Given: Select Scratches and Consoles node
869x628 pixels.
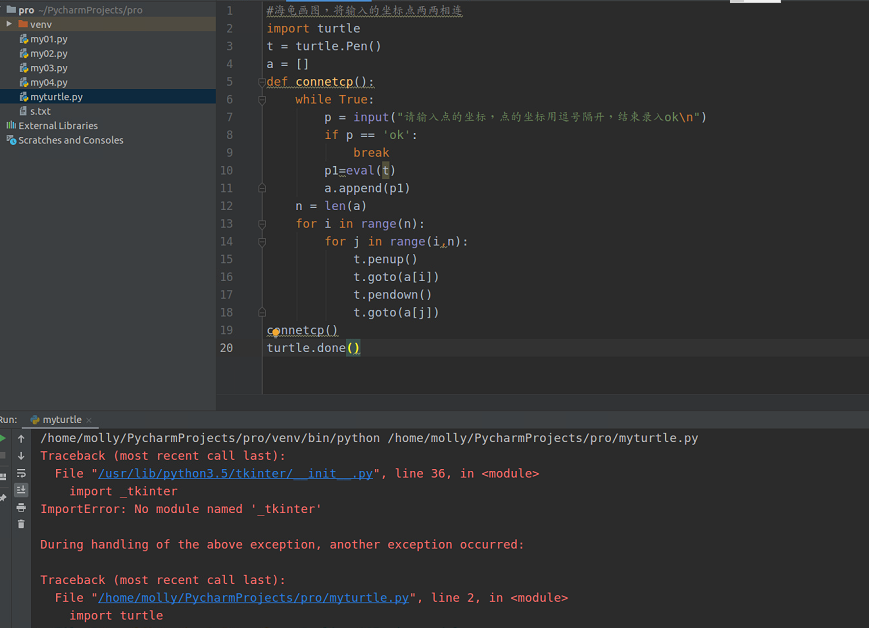Looking at the screenshot, I should coord(70,140).
